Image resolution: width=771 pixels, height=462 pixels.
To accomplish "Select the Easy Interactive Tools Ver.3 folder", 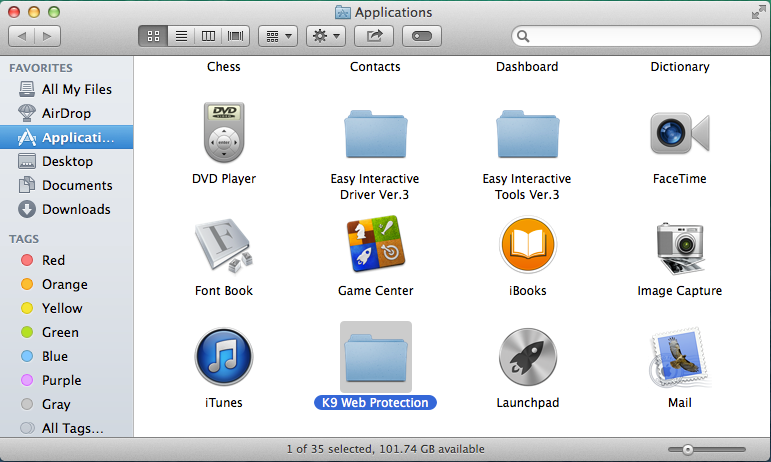I will [x=528, y=134].
